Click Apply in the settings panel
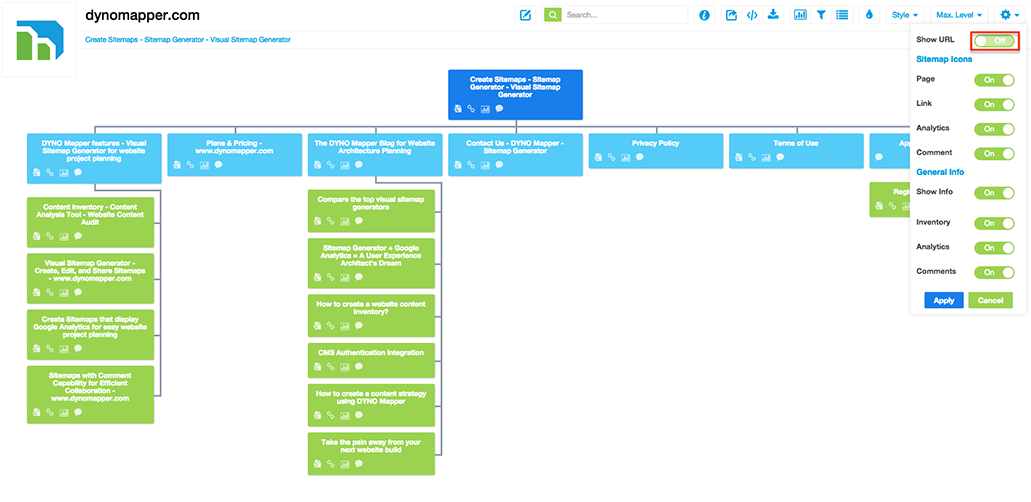 click(944, 300)
